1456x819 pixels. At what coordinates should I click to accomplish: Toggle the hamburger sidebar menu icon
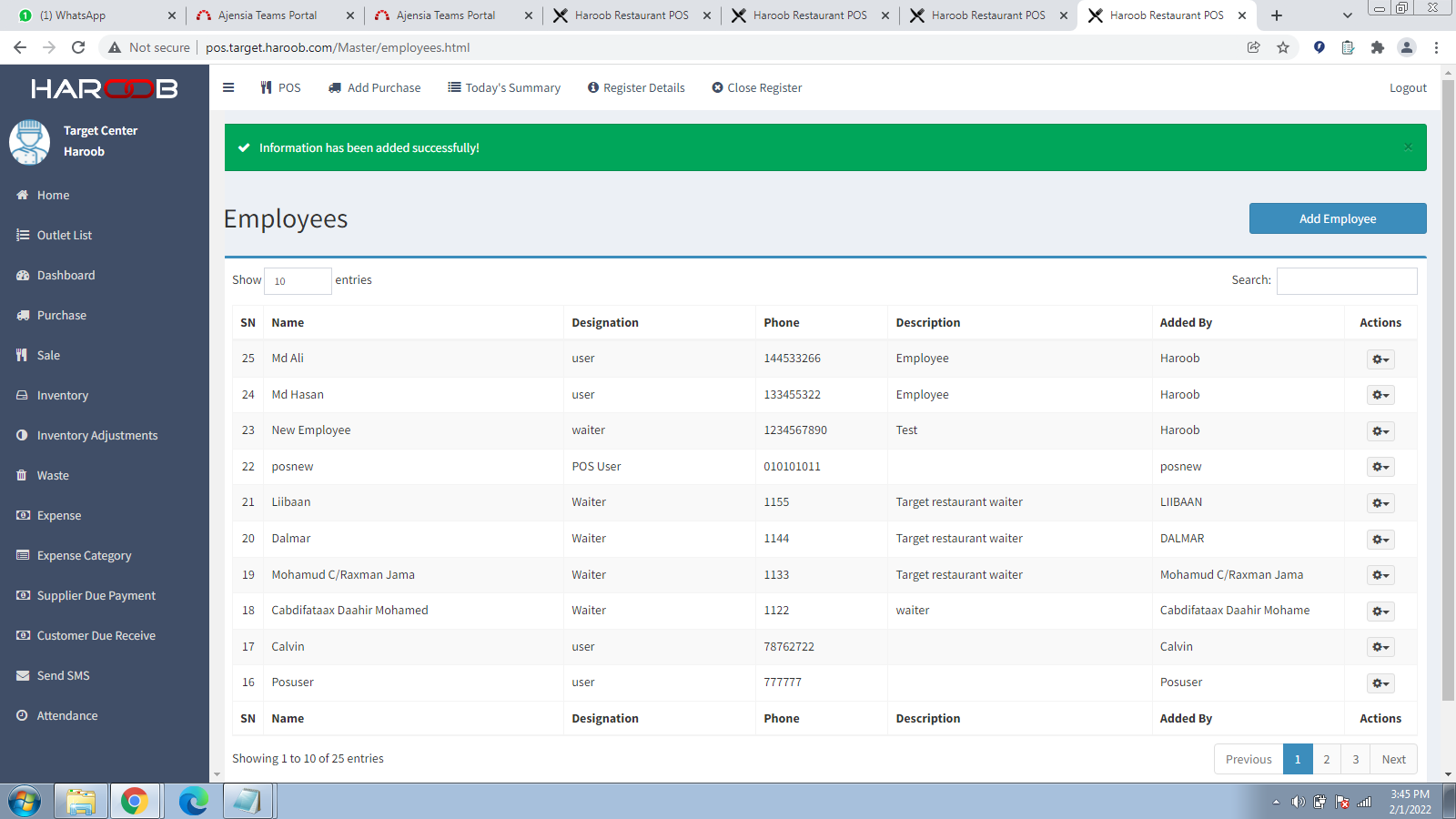(228, 88)
